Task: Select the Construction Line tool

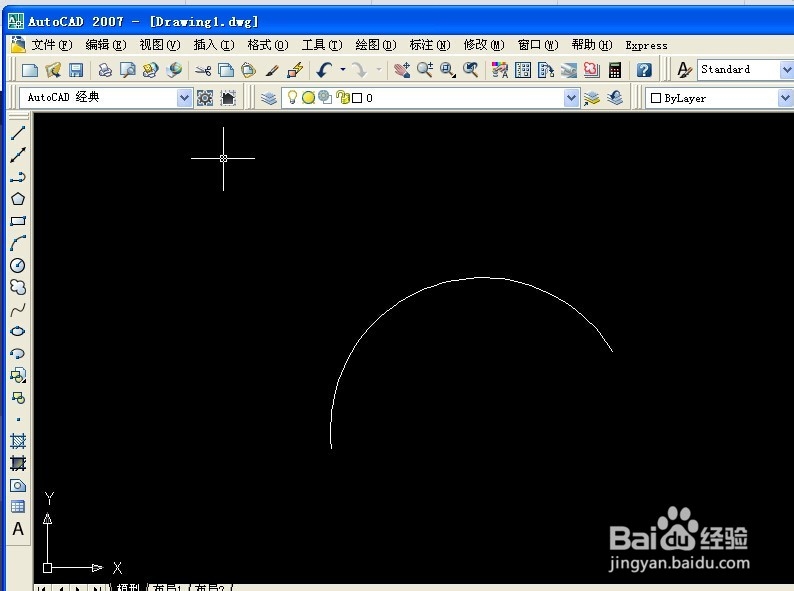Action: pyautogui.click(x=18, y=155)
